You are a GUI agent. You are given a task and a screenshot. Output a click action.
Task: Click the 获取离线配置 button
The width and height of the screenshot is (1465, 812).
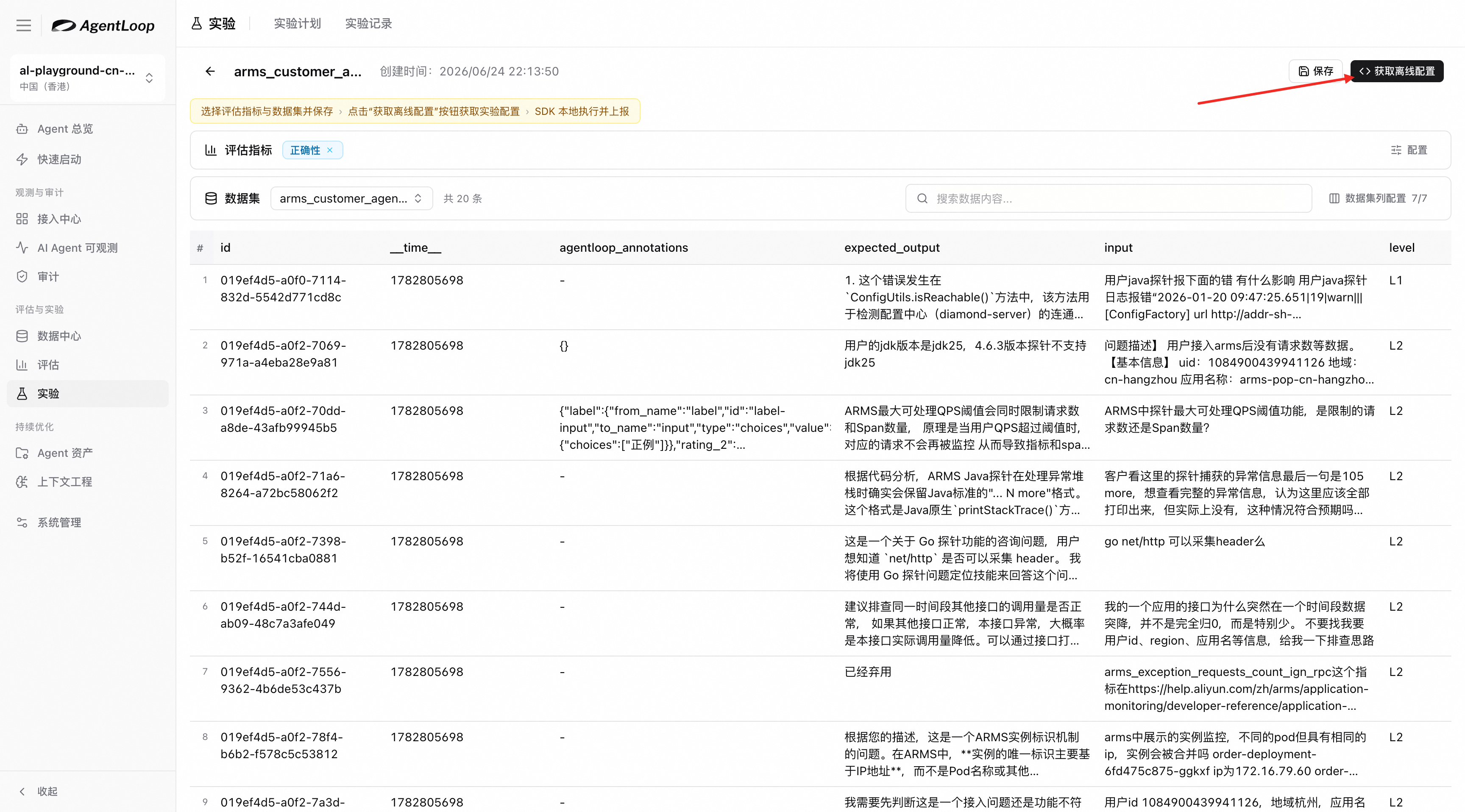coord(1397,71)
